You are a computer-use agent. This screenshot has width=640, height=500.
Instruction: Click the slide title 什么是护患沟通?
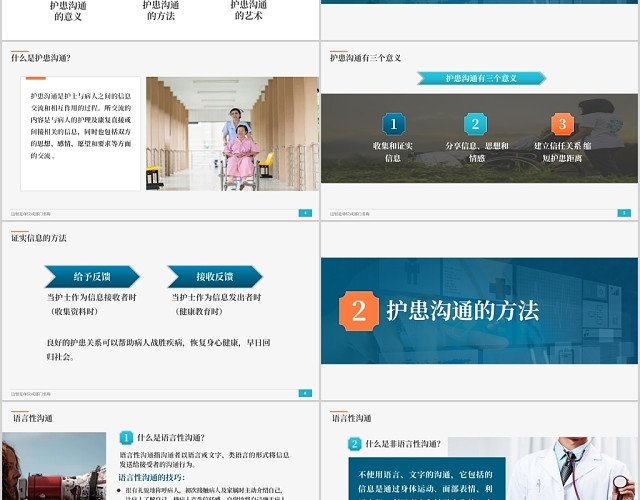click(x=41, y=58)
